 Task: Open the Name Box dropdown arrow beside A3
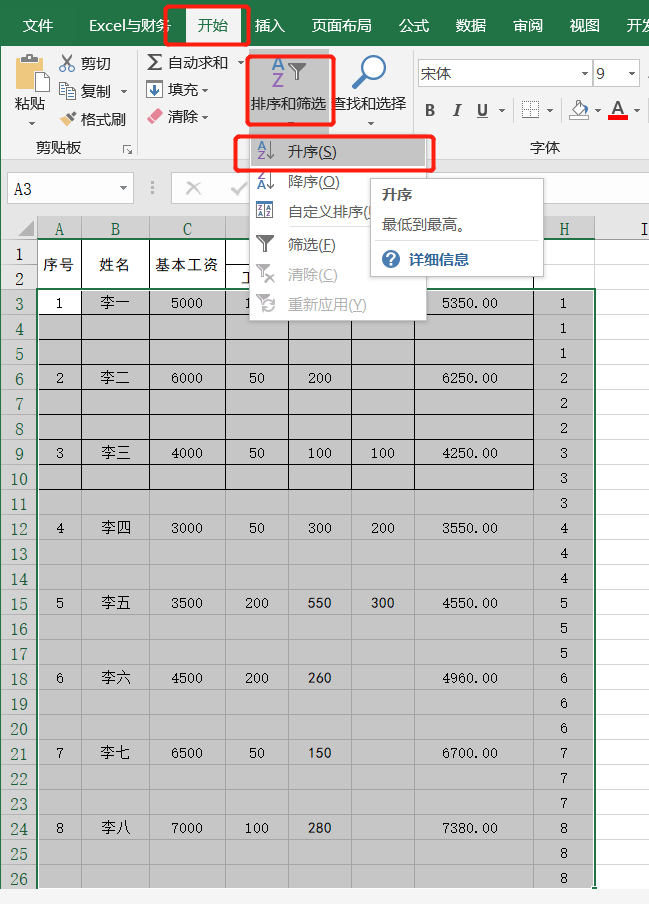pos(124,188)
